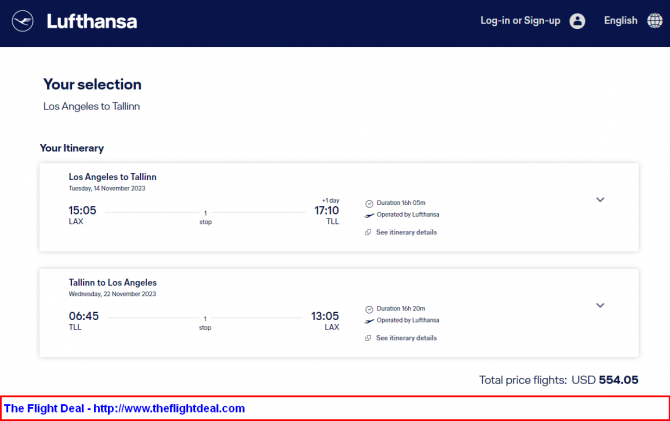Expand the Tallinn to Los Angeles flight card
Screen dimensions: 670x421
(600, 305)
